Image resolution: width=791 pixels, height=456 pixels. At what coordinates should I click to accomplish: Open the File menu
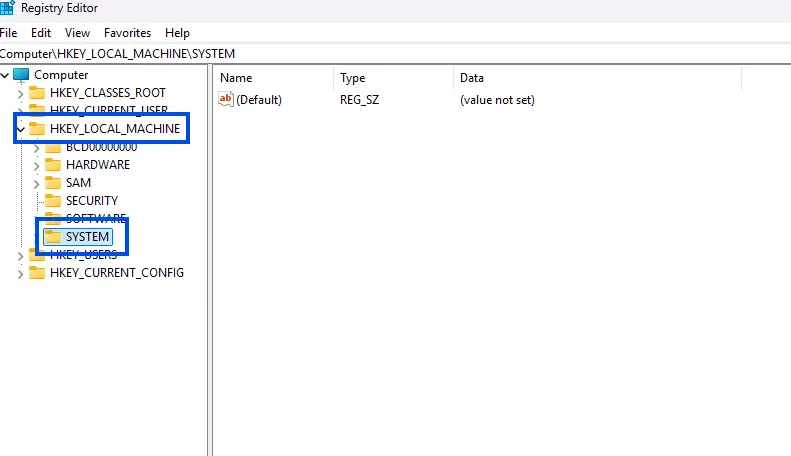[8, 33]
